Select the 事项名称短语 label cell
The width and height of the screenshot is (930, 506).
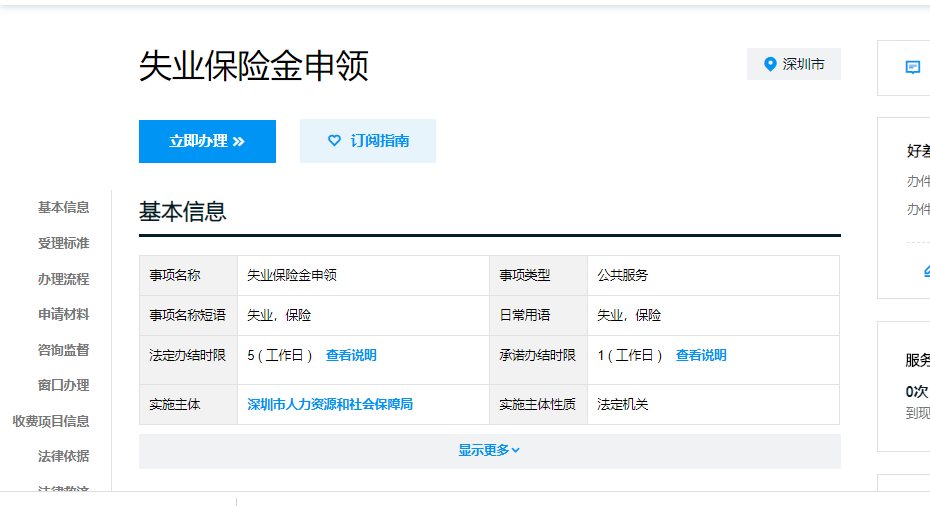click(x=189, y=316)
